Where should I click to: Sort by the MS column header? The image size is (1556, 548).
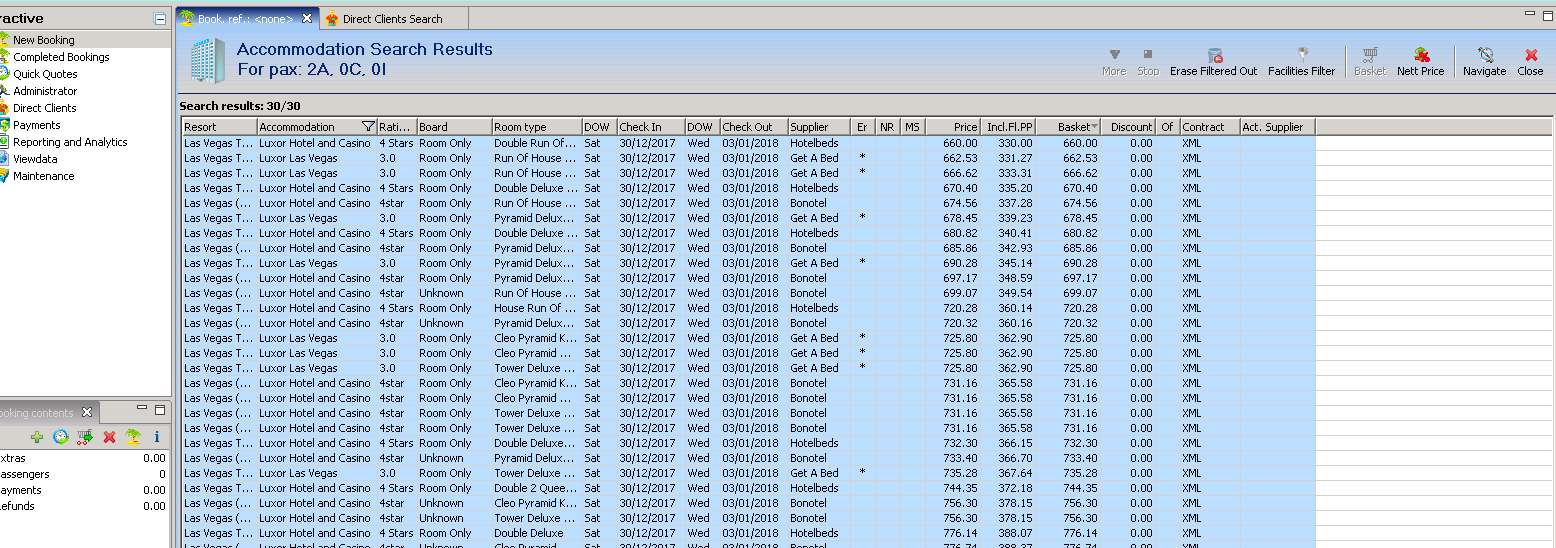pyautogui.click(x=913, y=127)
